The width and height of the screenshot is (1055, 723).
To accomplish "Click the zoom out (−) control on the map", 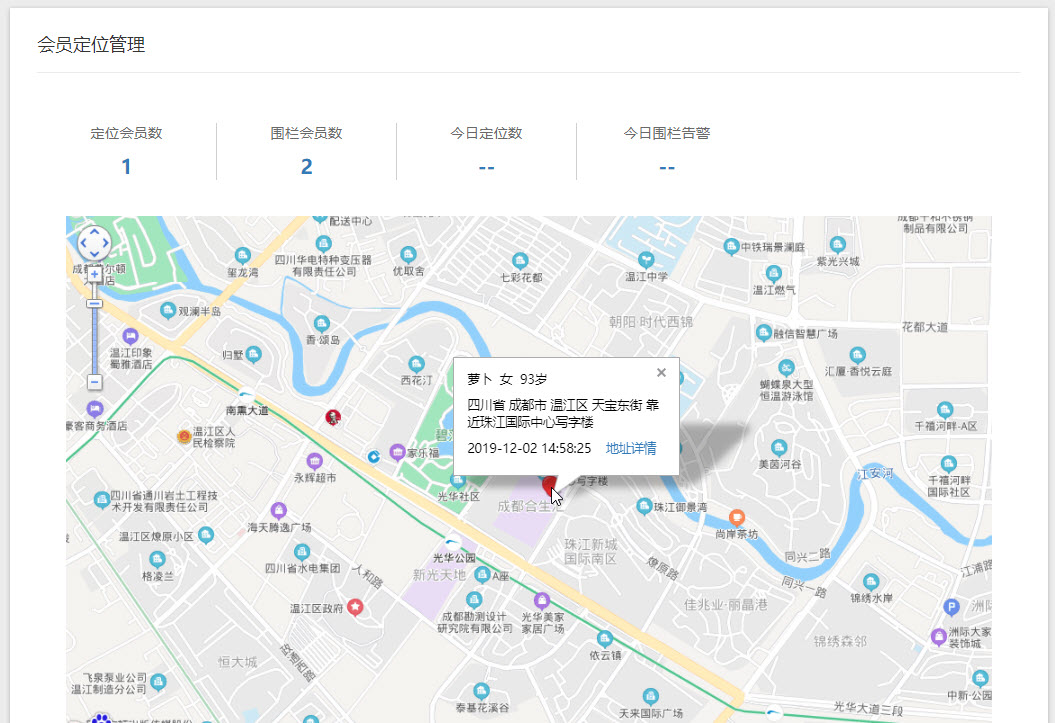I will coord(94,381).
